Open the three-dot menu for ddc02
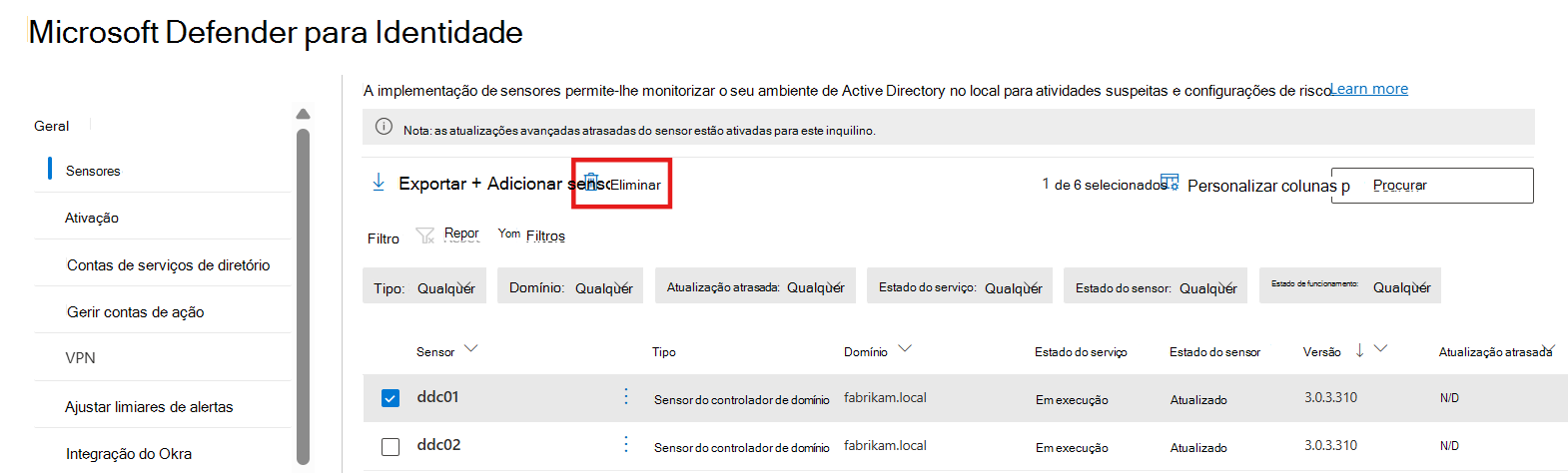The image size is (1568, 473). 626,444
